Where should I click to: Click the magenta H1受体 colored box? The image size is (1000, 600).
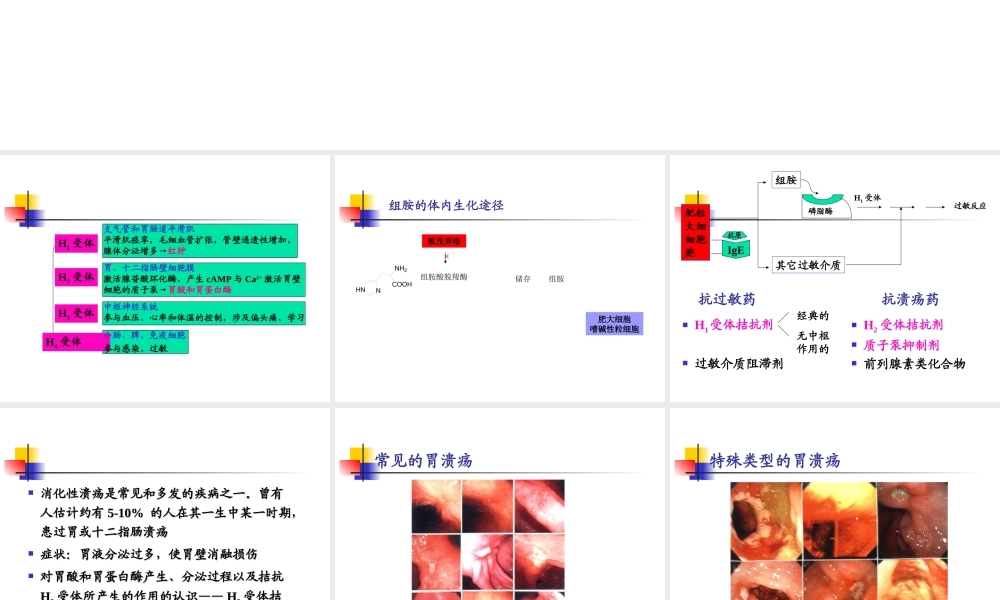75,243
